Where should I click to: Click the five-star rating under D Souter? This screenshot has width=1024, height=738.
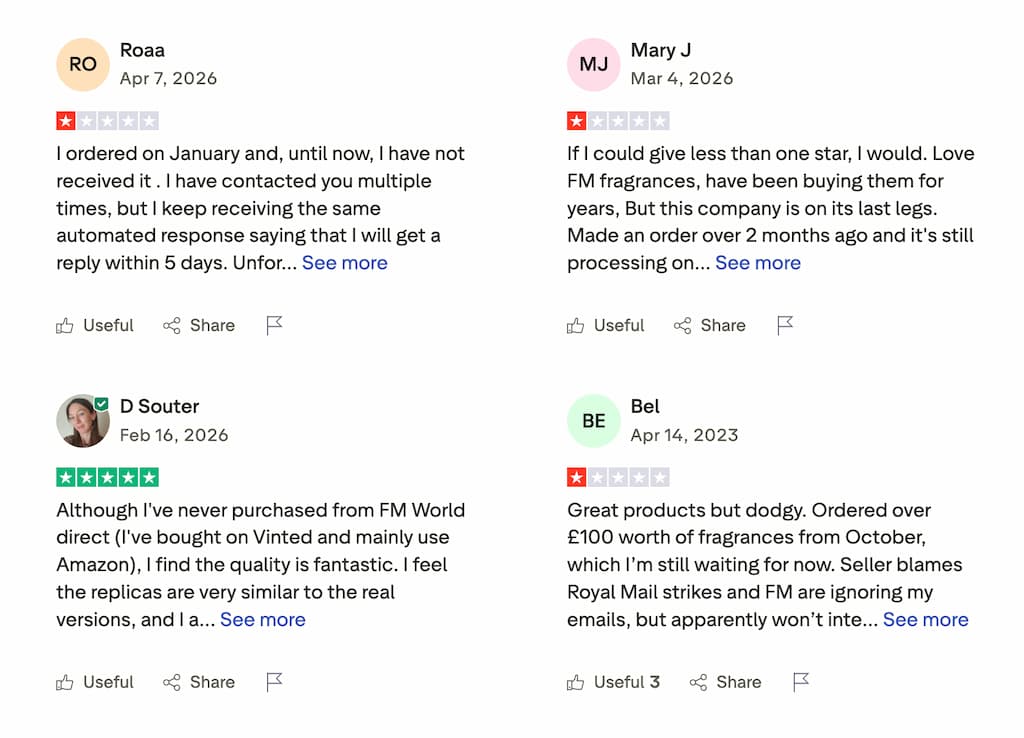pos(107,477)
